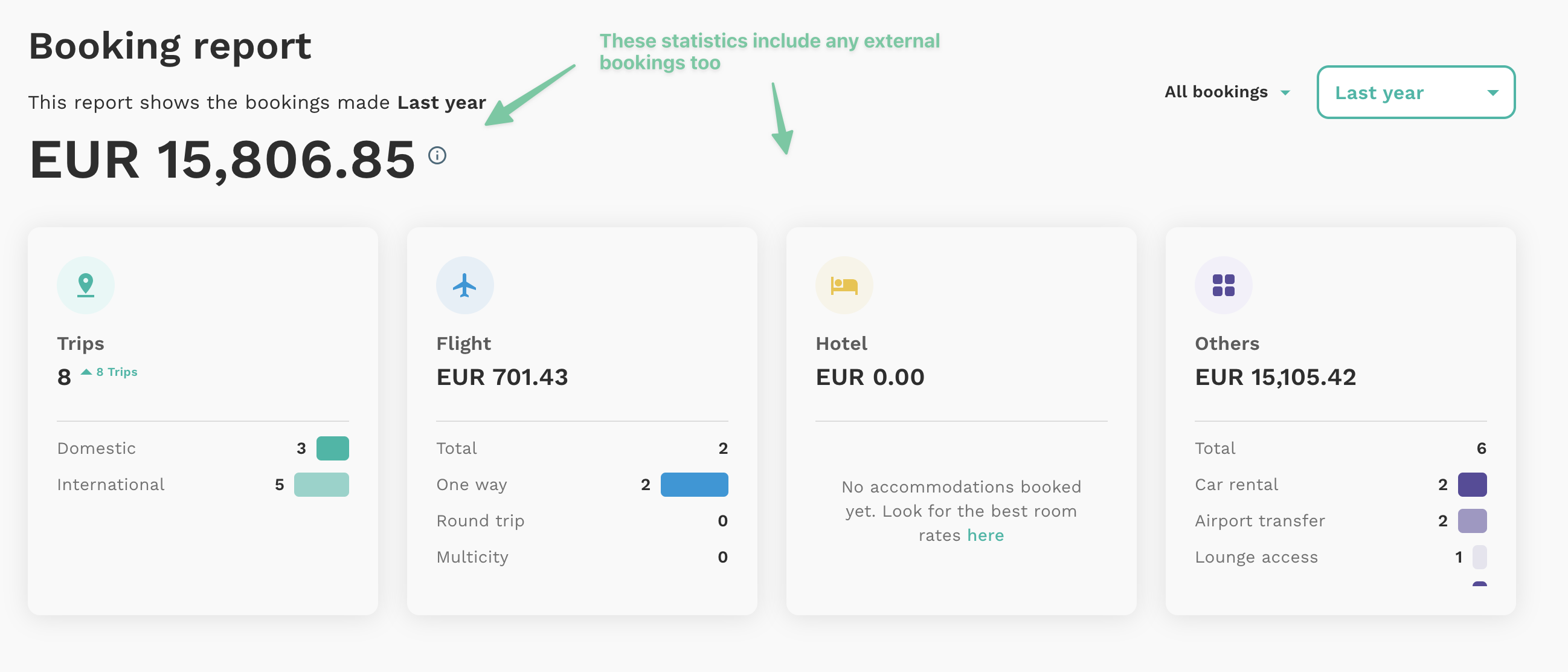Click the Last year dropdown arrow

(1492, 92)
